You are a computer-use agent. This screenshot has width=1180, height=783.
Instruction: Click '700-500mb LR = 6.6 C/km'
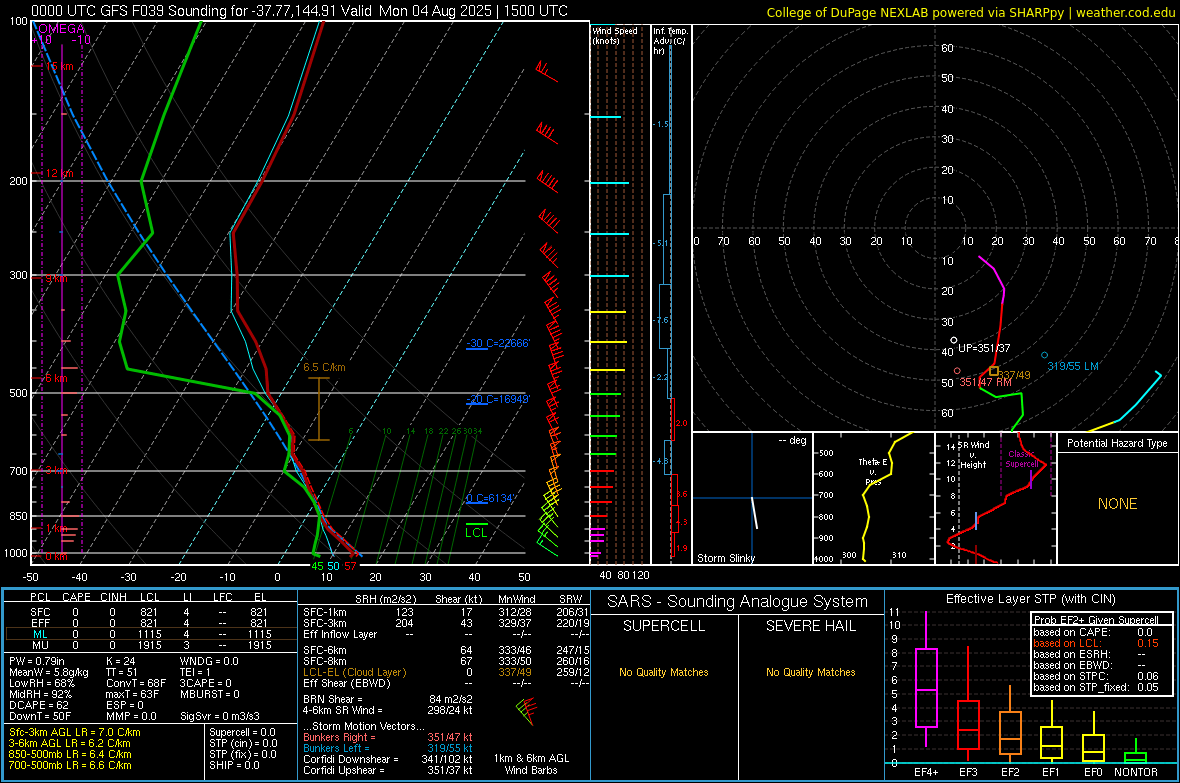pos(70,766)
